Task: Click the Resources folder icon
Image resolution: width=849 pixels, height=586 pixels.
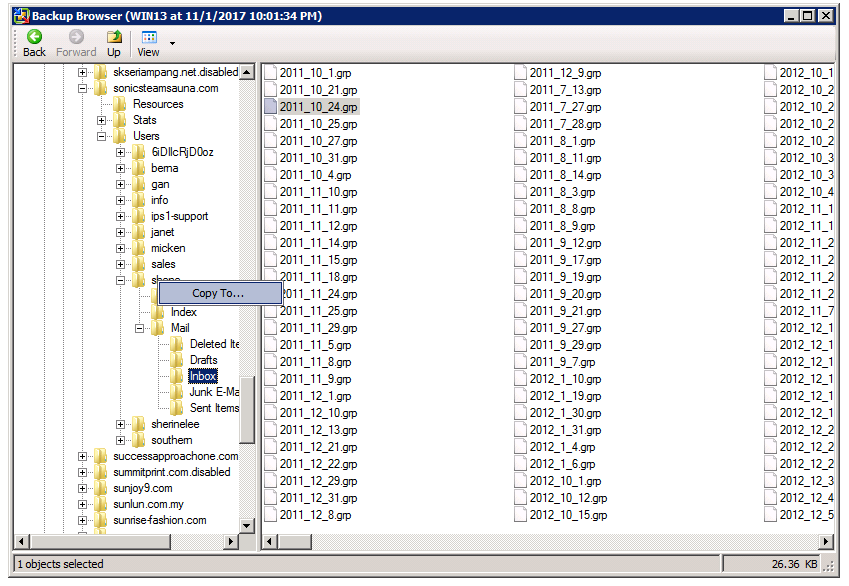Action: coord(119,104)
